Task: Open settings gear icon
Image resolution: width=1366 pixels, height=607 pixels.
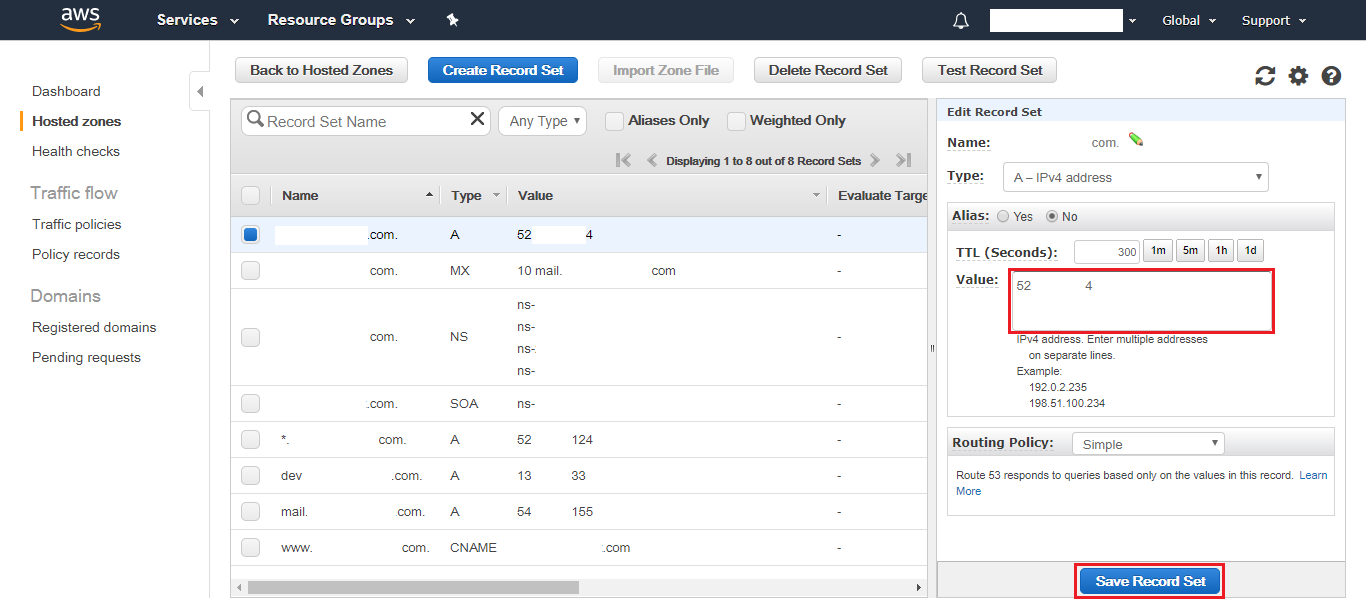Action: click(1298, 76)
